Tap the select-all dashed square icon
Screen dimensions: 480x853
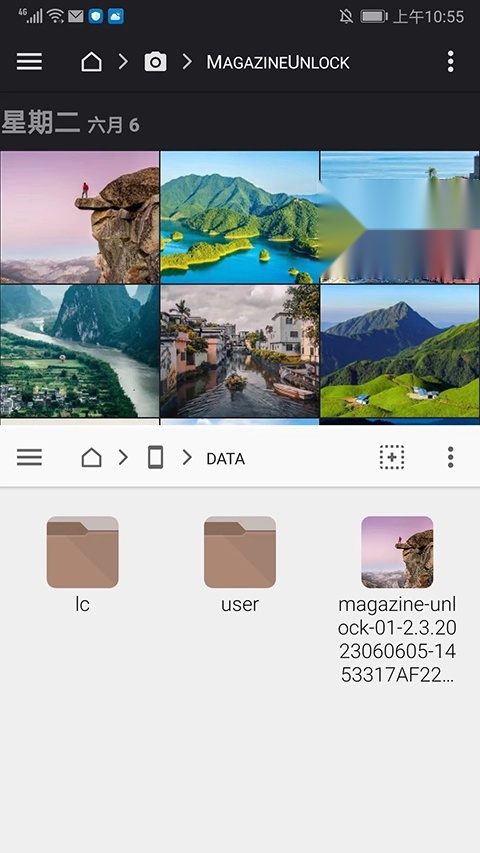pyautogui.click(x=392, y=458)
